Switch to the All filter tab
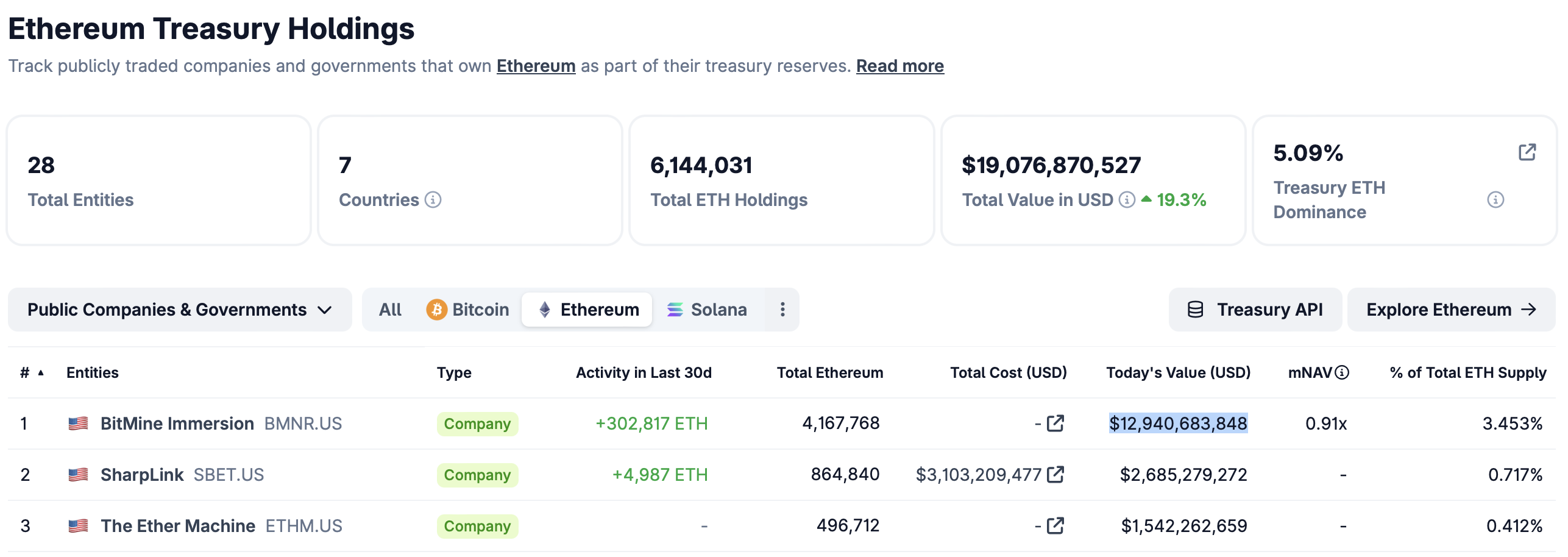The width and height of the screenshot is (1568, 557). click(390, 310)
